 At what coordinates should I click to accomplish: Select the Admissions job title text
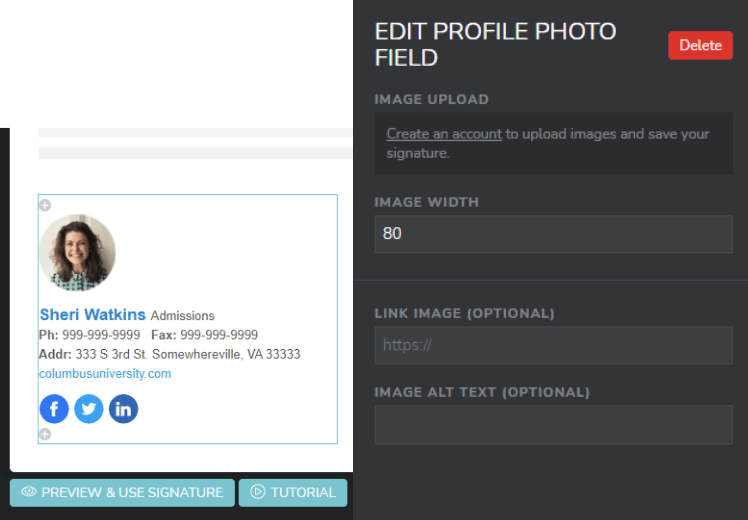tap(182, 316)
